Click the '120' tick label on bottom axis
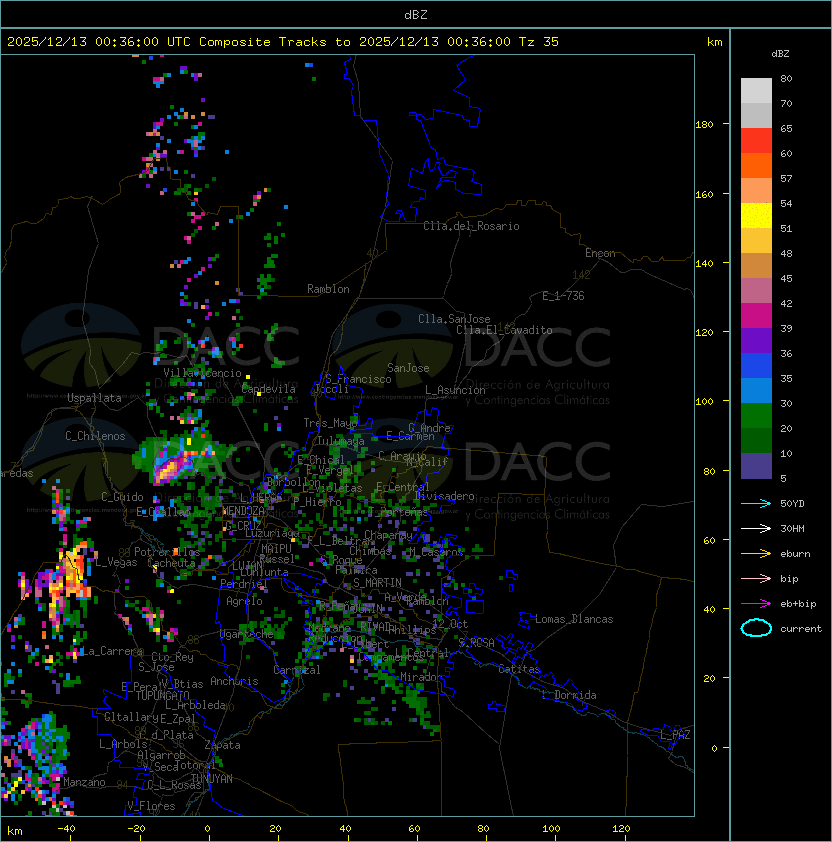Screen dimensions: 832x842 [621, 829]
